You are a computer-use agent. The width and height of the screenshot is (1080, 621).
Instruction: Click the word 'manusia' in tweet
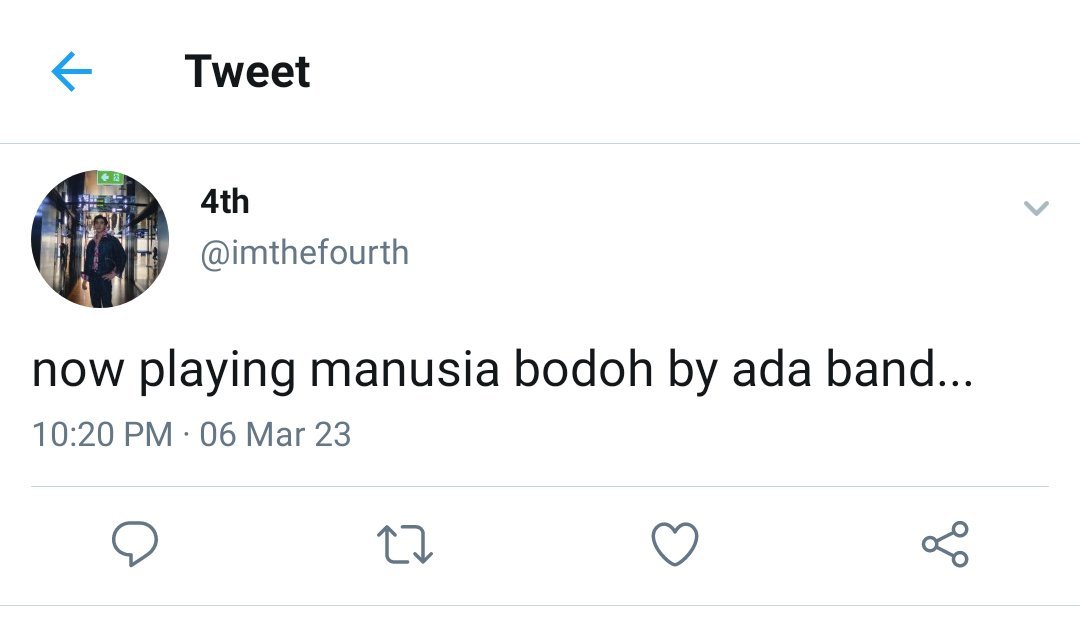404,370
